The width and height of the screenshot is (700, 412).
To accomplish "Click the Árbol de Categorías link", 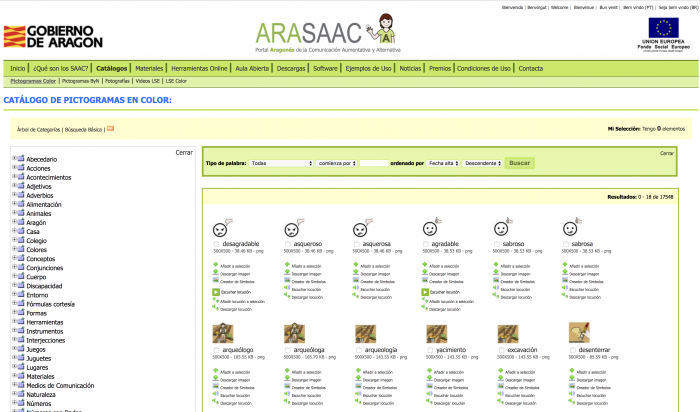I will (39, 129).
